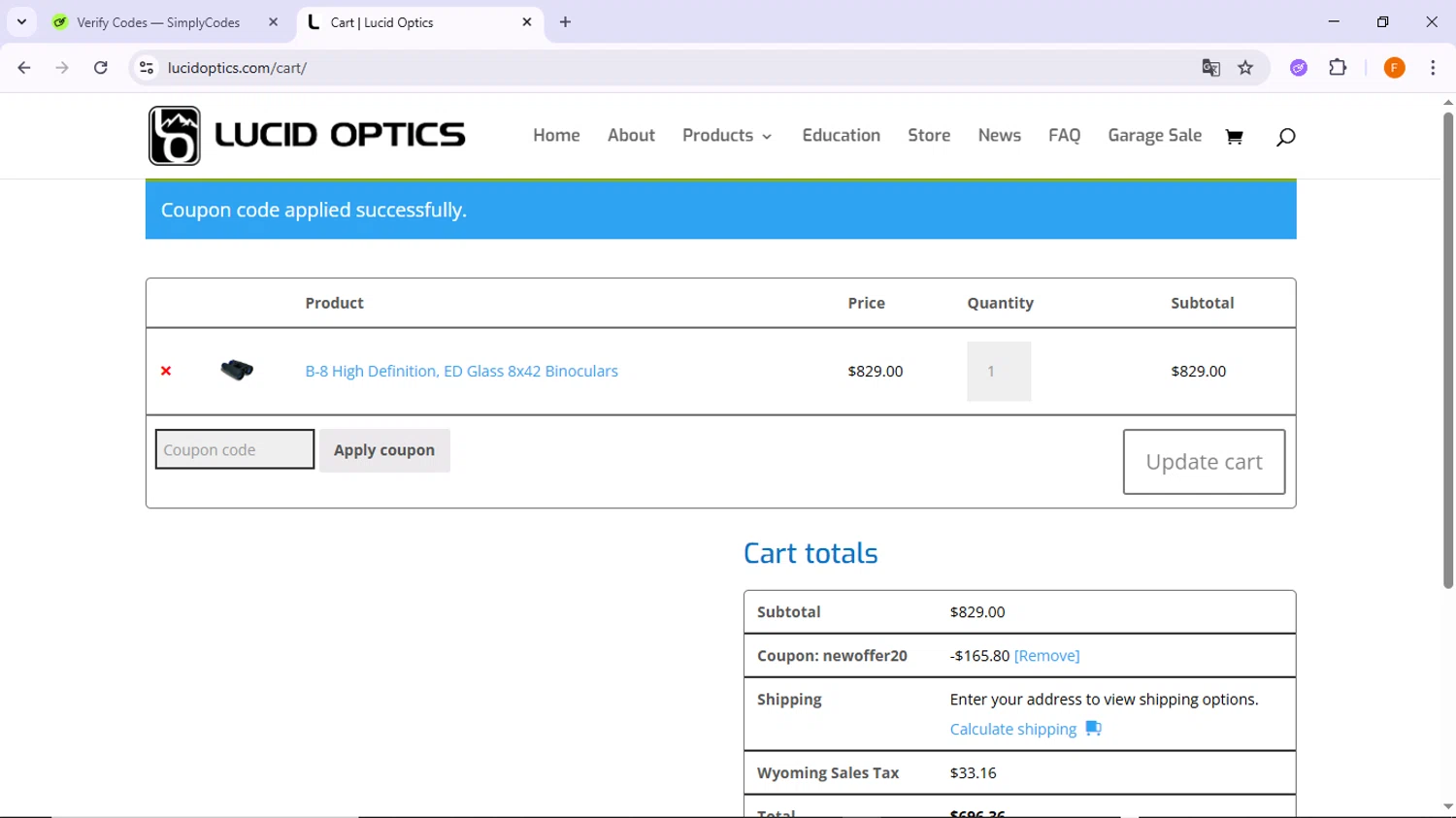Open the shopping cart icon in navigation

click(1234, 137)
